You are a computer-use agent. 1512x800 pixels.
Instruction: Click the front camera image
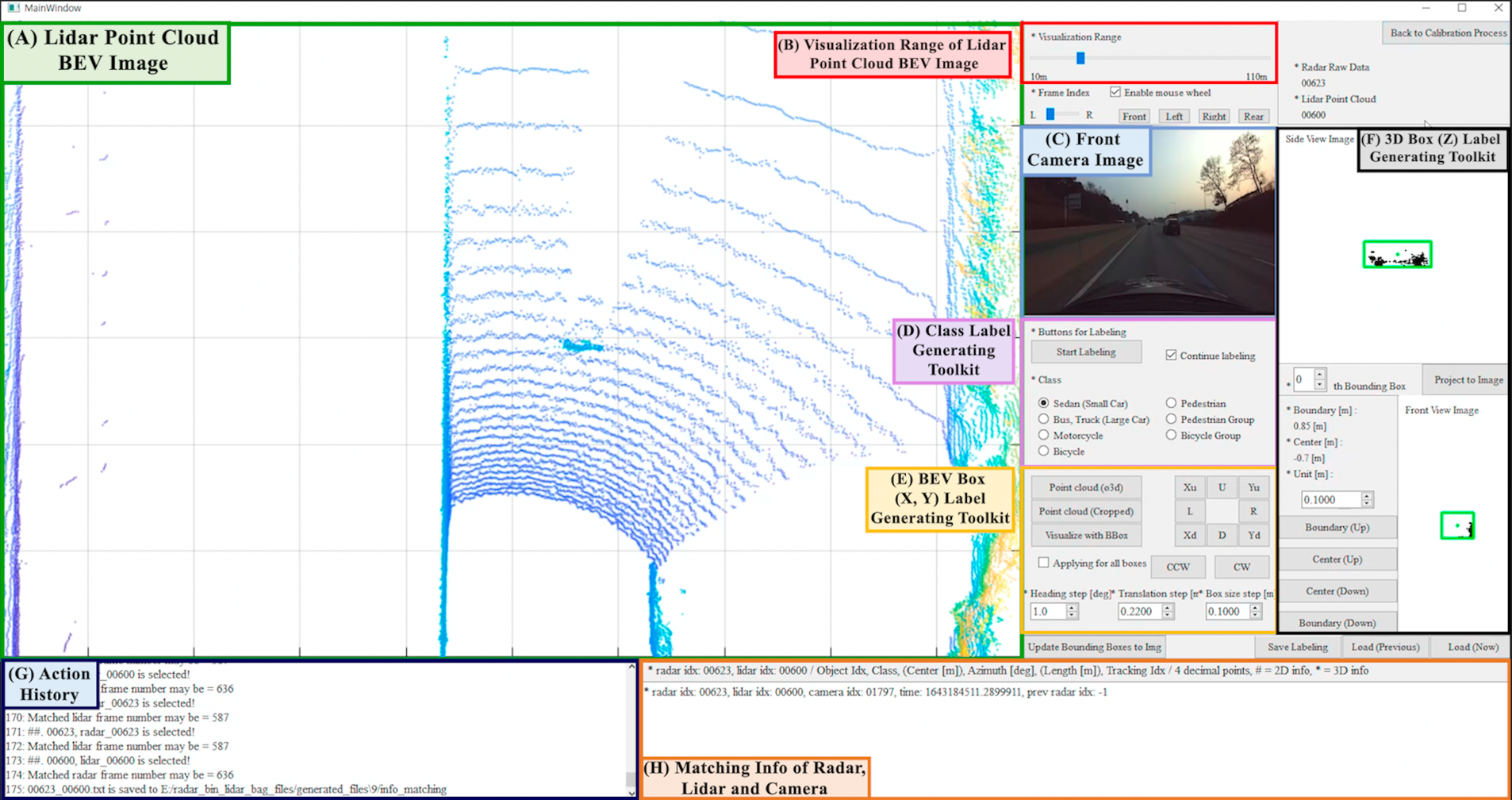[x=1149, y=223]
